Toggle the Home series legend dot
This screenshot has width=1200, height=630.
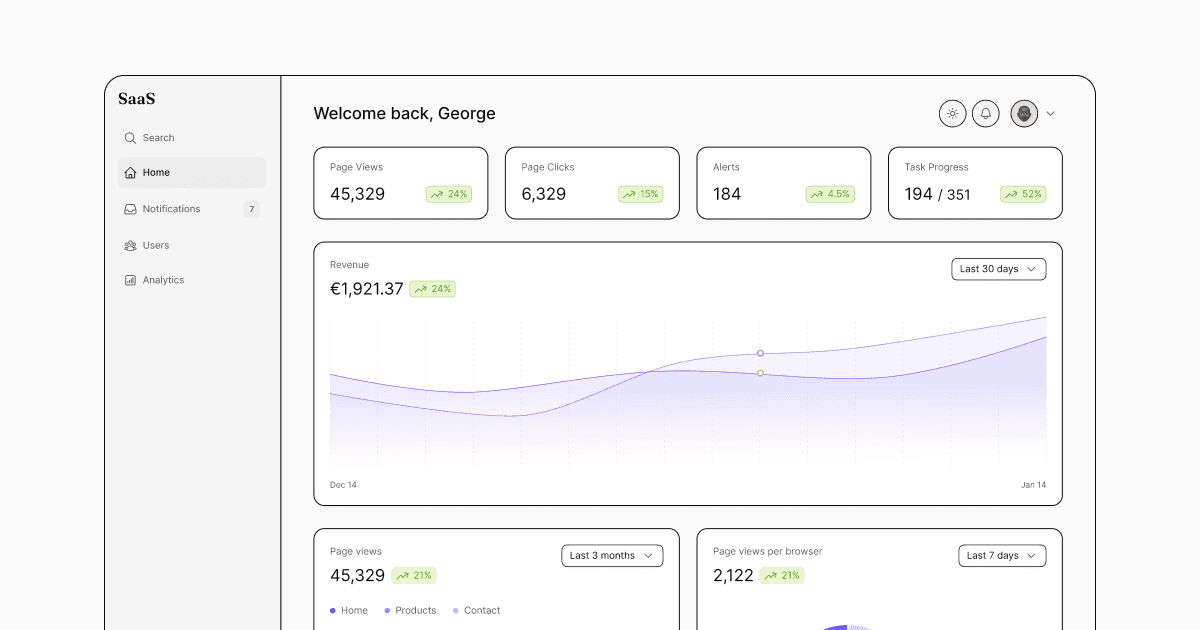coord(333,611)
